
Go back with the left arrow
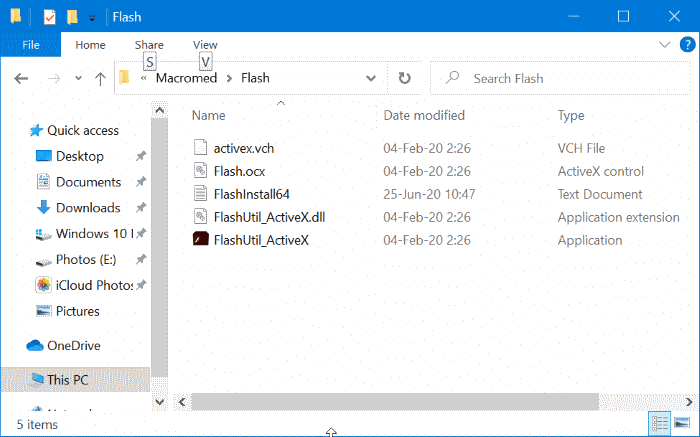pos(21,79)
